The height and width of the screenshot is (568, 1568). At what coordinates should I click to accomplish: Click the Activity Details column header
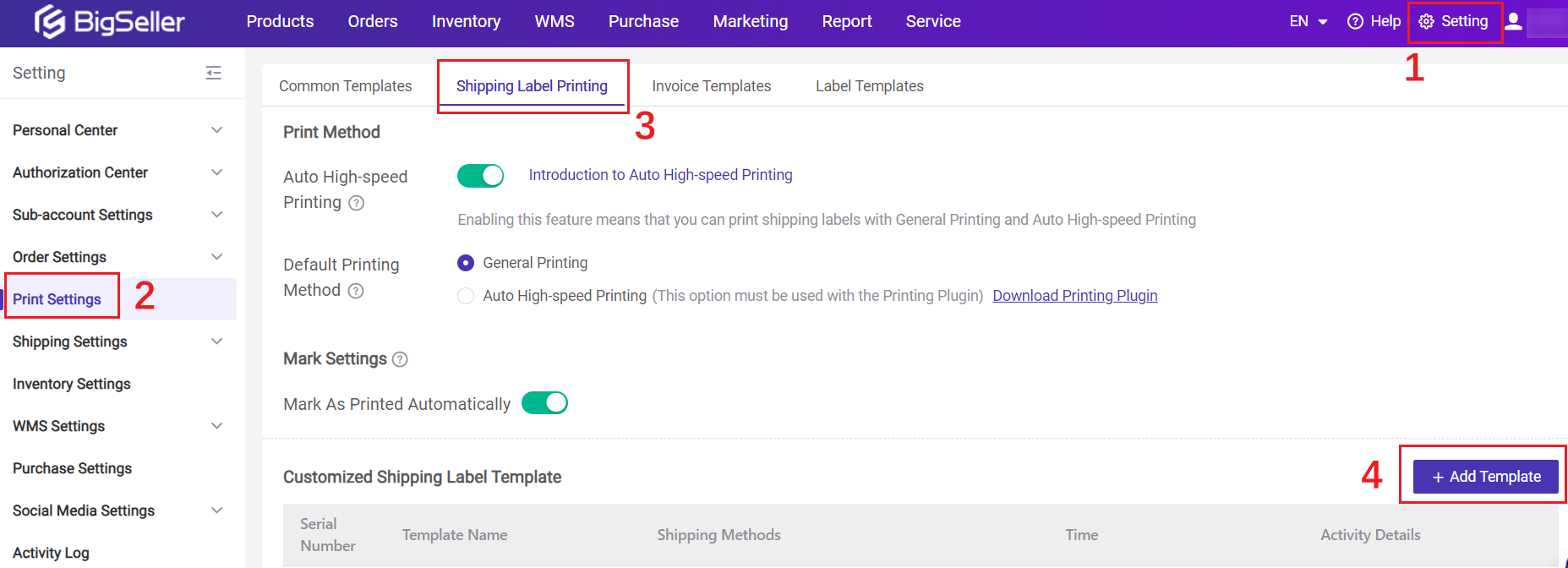pos(1370,535)
